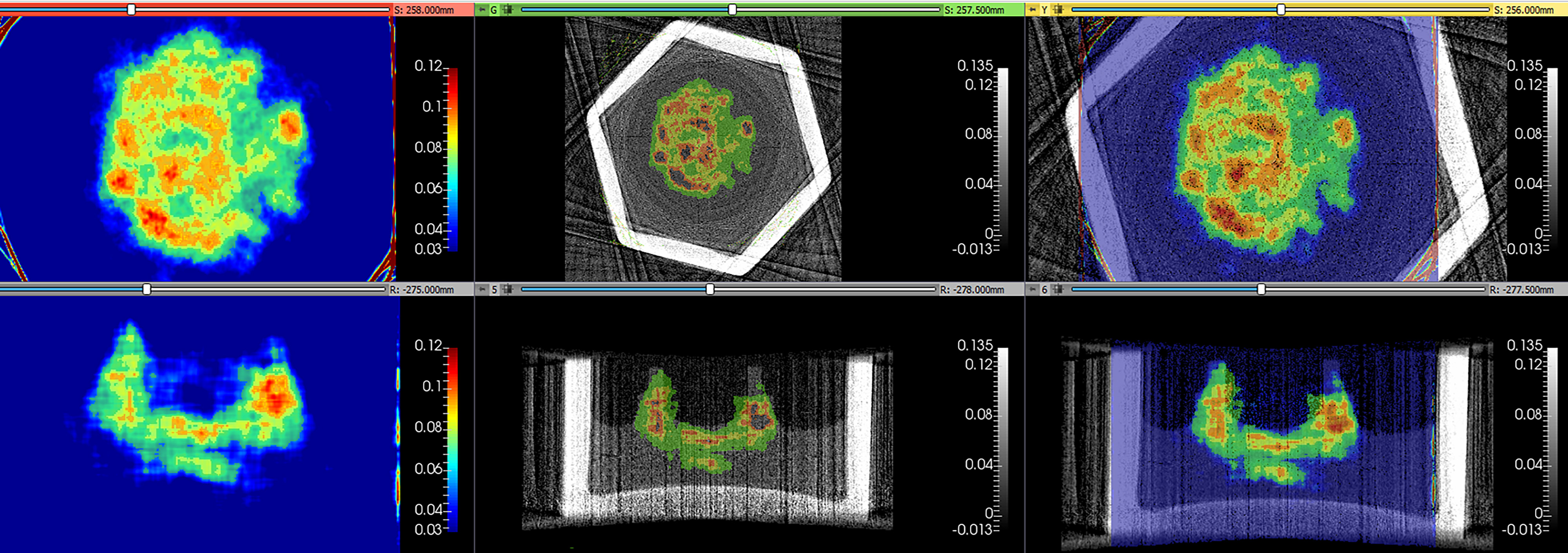Click the pin icon on slice view 6 bar
This screenshot has height=553, width=1568.
[x=1033, y=290]
